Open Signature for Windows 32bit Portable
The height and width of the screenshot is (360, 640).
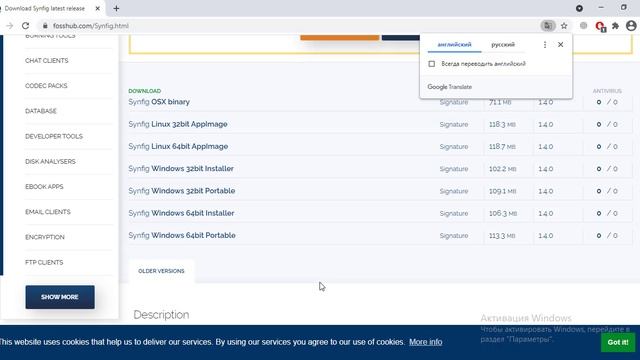coord(454,191)
